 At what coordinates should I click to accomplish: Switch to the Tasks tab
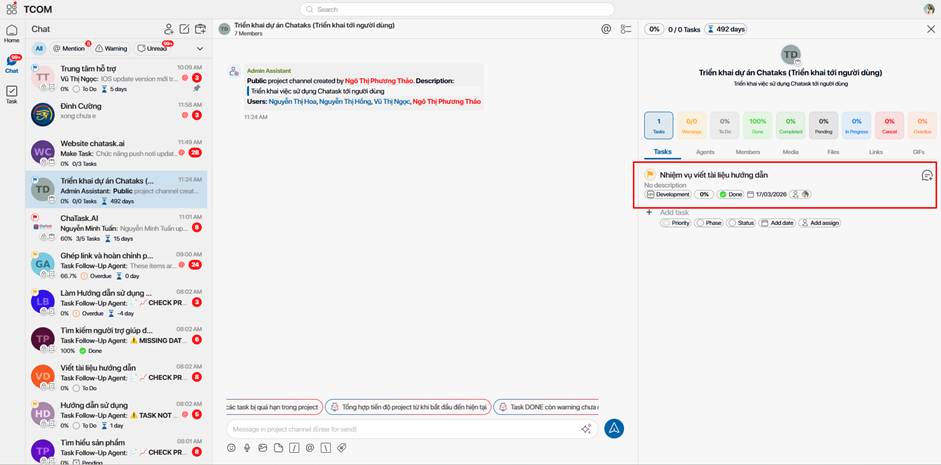(x=663, y=152)
